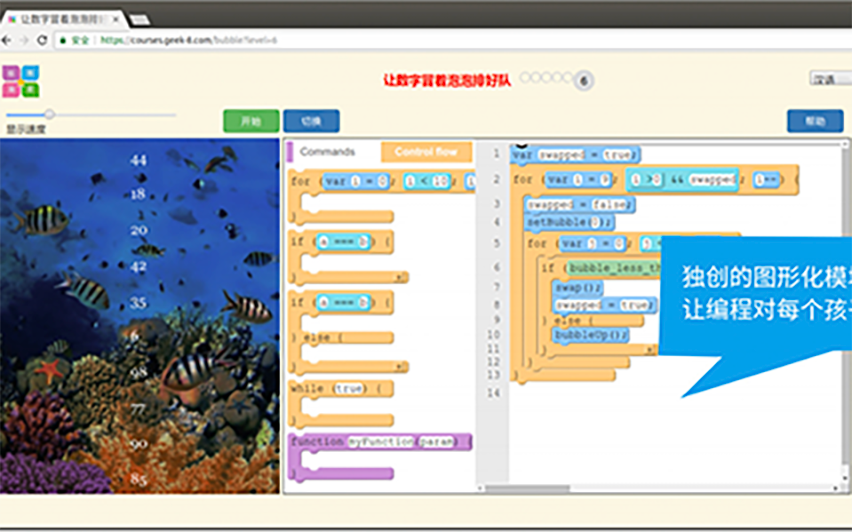This screenshot has height=532, width=852.
Task: Click the browser address bar URL
Action: point(190,40)
